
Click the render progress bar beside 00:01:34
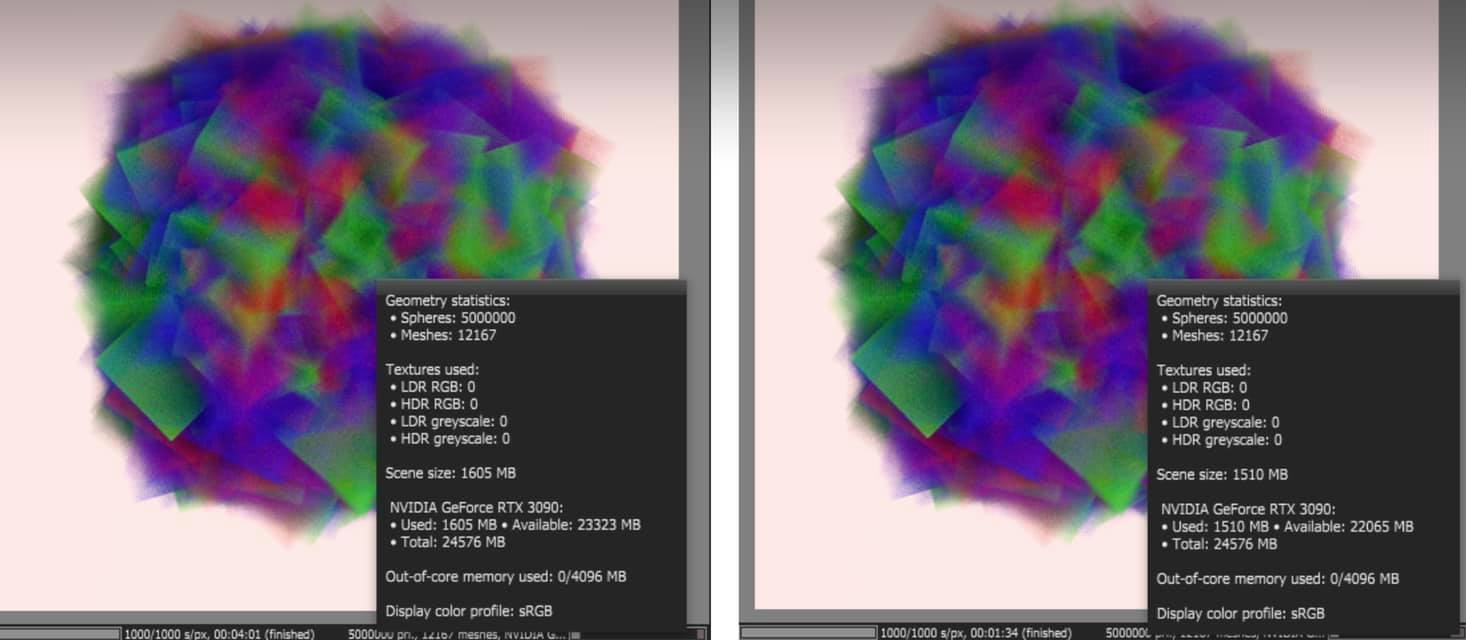[x=808, y=632]
